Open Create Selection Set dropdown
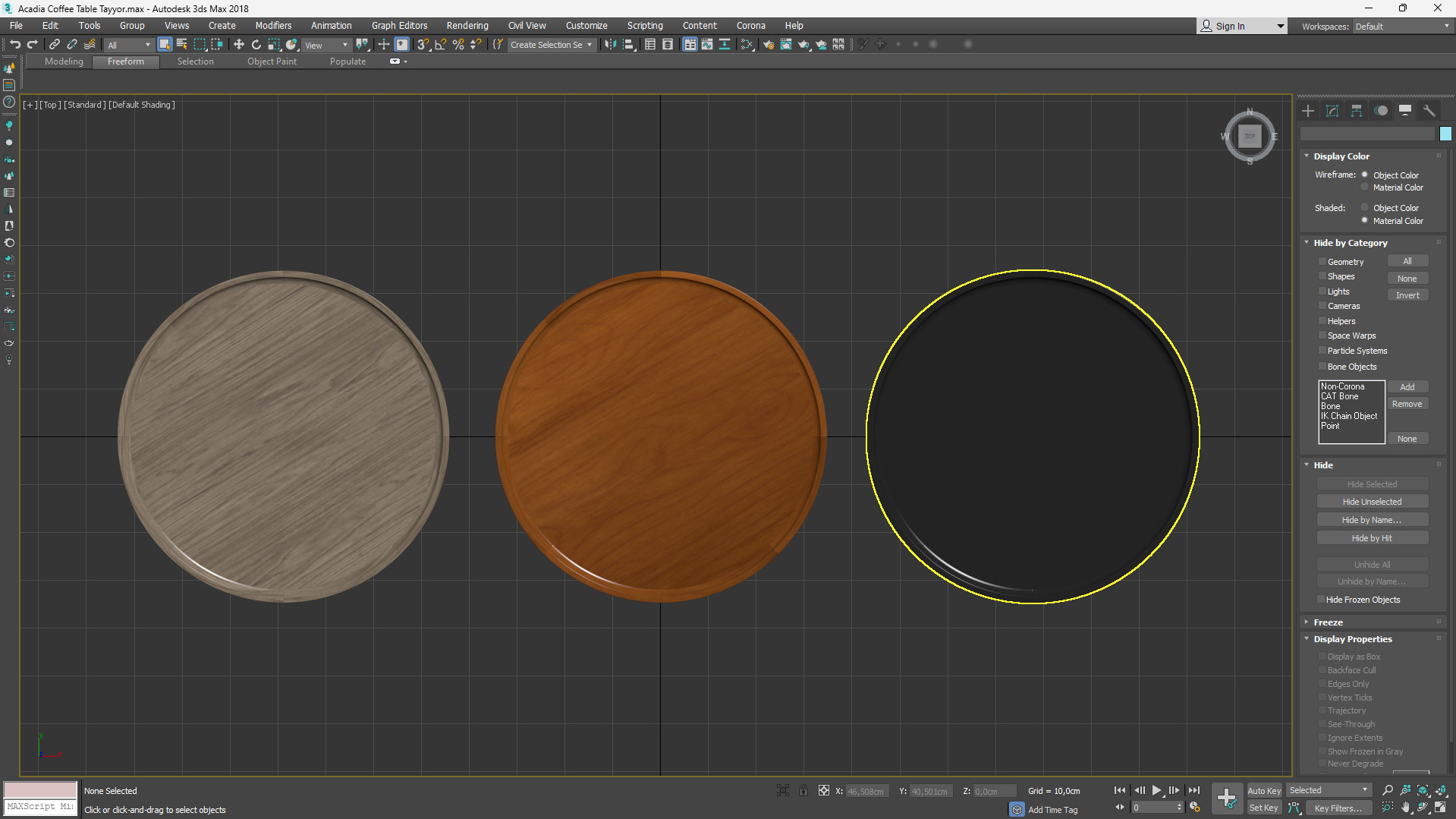 [551, 45]
